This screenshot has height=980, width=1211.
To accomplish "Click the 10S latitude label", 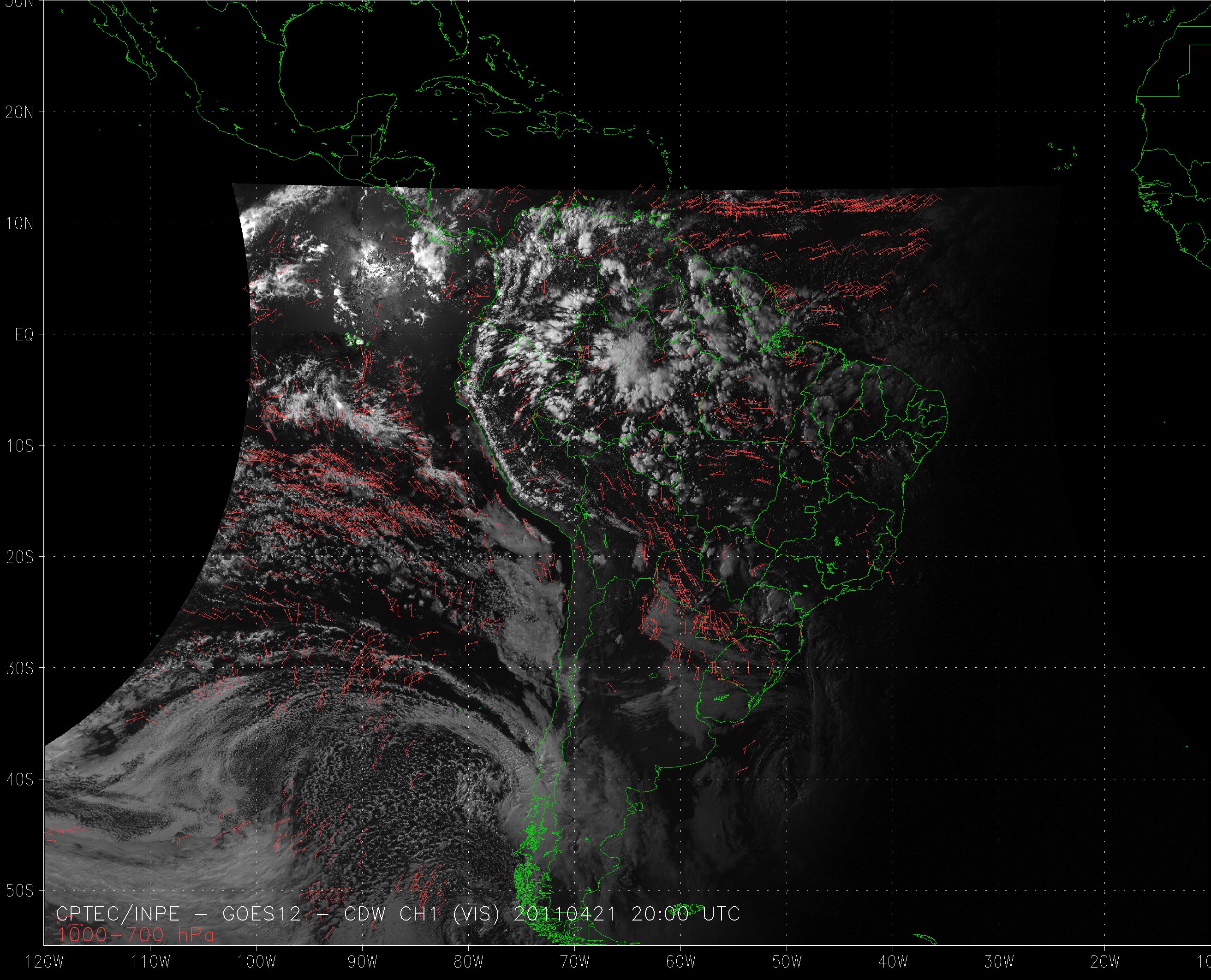I will 20,446.
